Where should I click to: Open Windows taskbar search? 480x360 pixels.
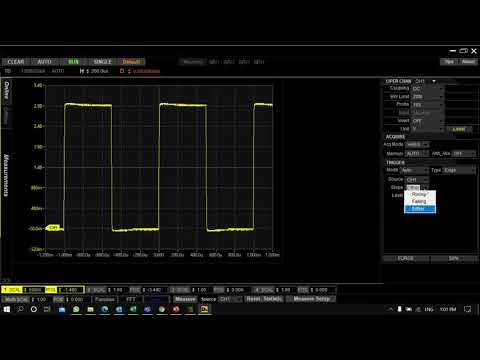20,309
